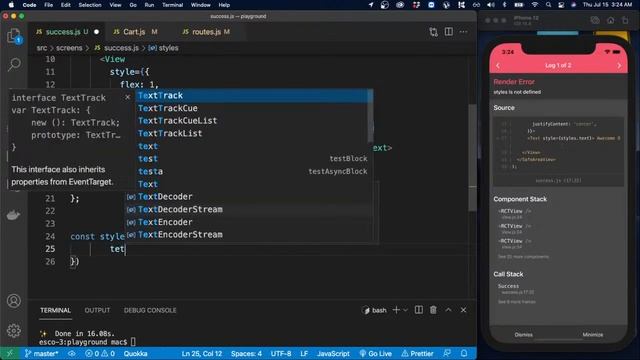Click styles symbol in the breadcrumb

pos(163,48)
